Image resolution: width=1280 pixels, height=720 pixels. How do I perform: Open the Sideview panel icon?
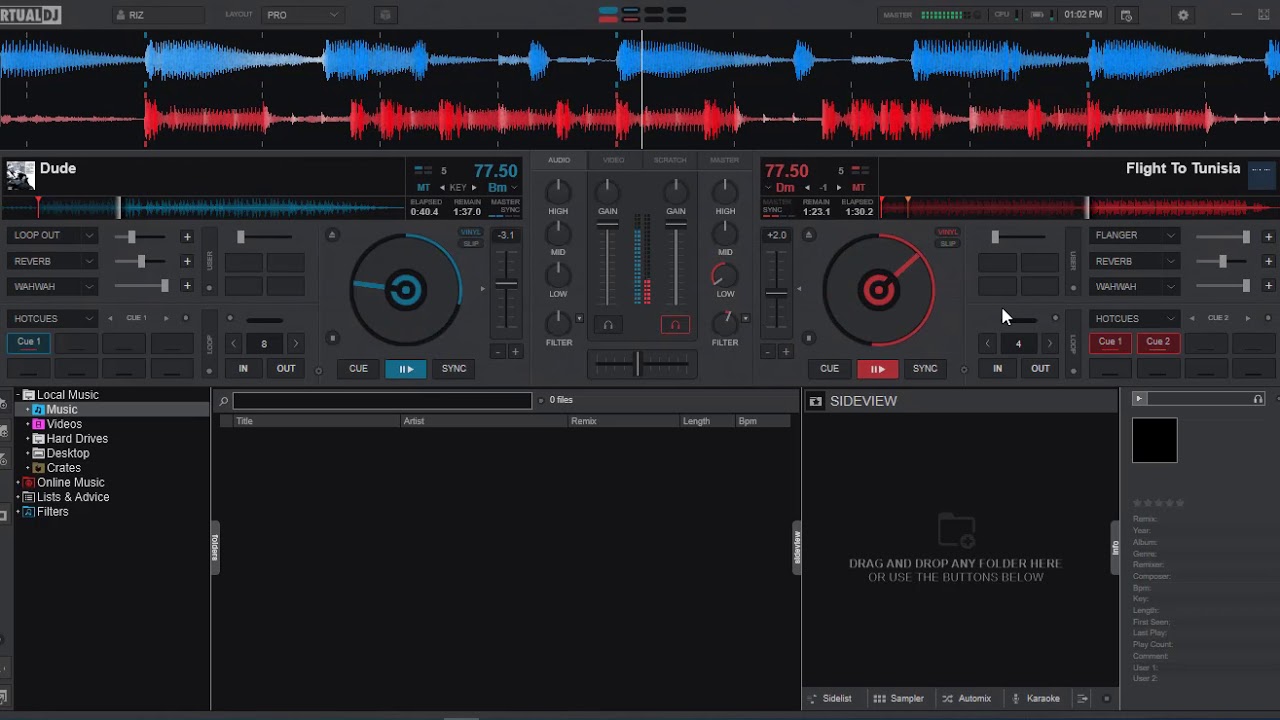[x=815, y=401]
